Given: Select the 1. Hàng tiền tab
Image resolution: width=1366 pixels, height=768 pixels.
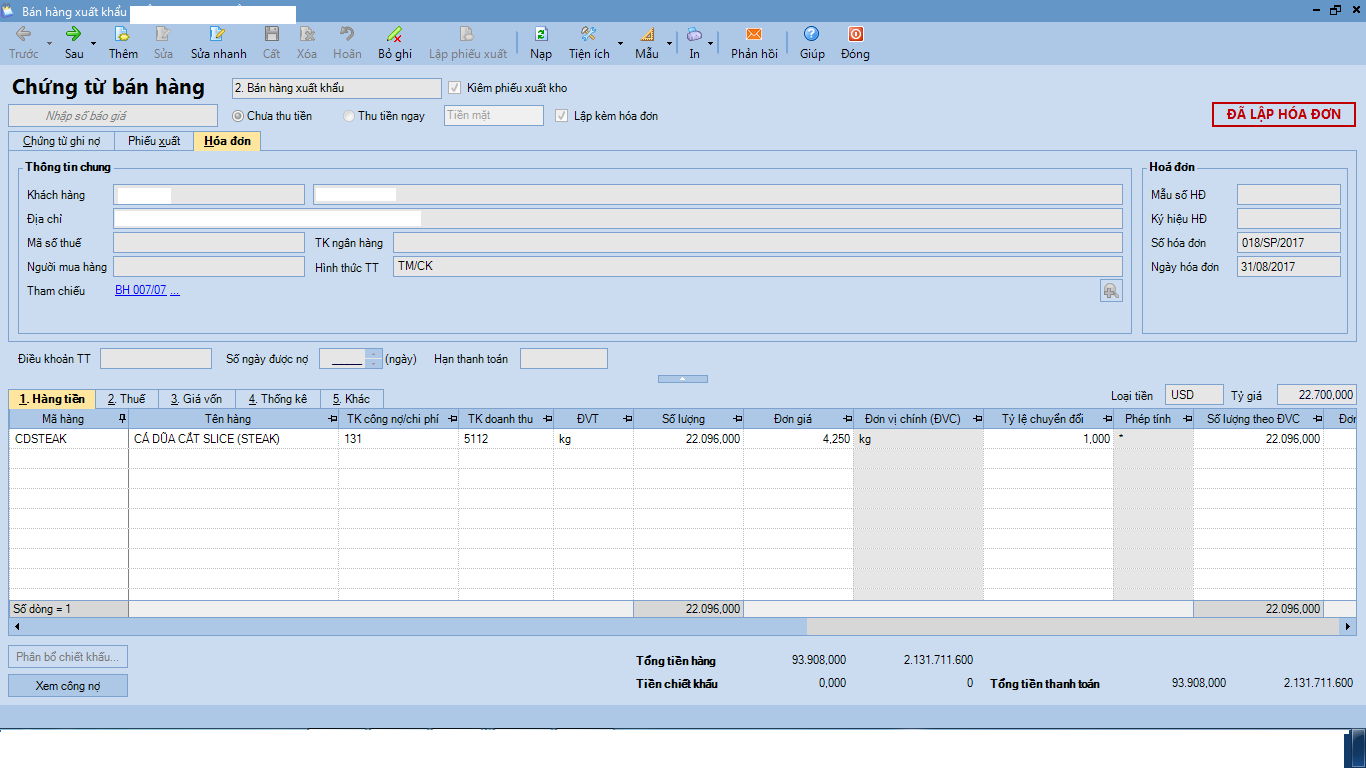Looking at the screenshot, I should [52, 399].
